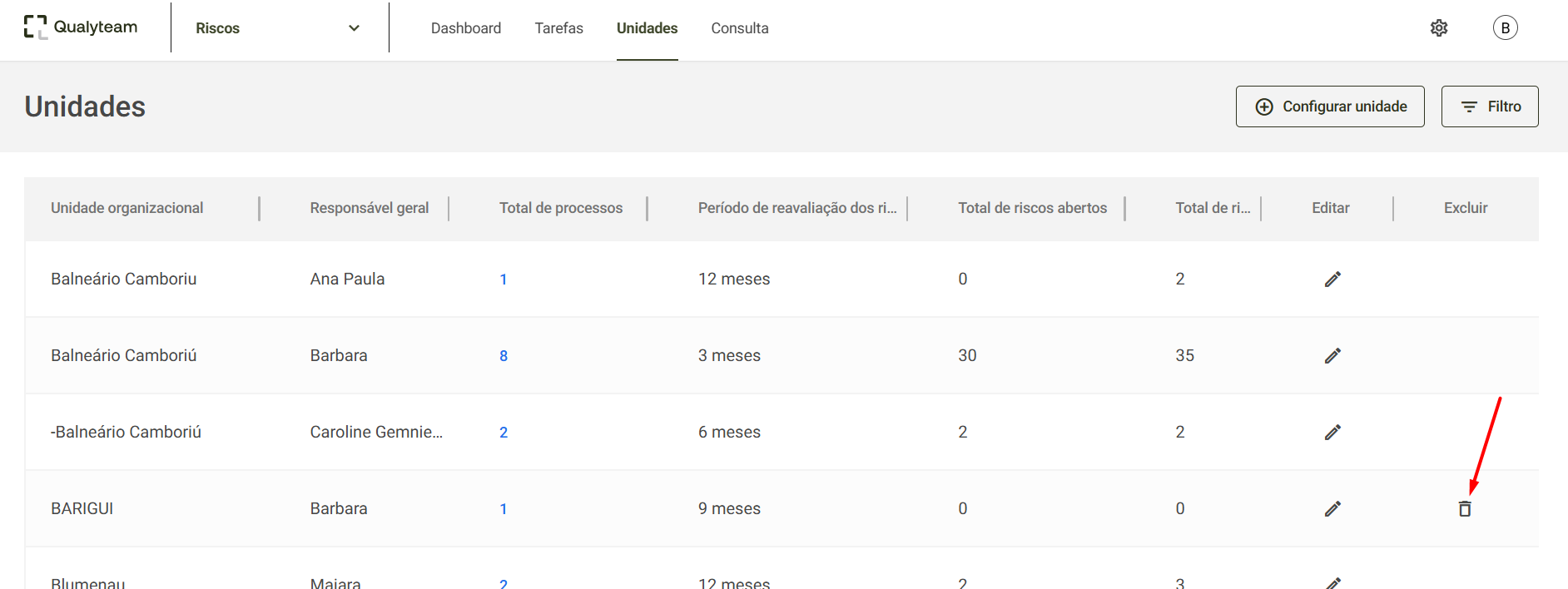1568x589 pixels.
Task: Edit the Balneário Camboriú unit with 3 meses
Action: coord(1332,356)
